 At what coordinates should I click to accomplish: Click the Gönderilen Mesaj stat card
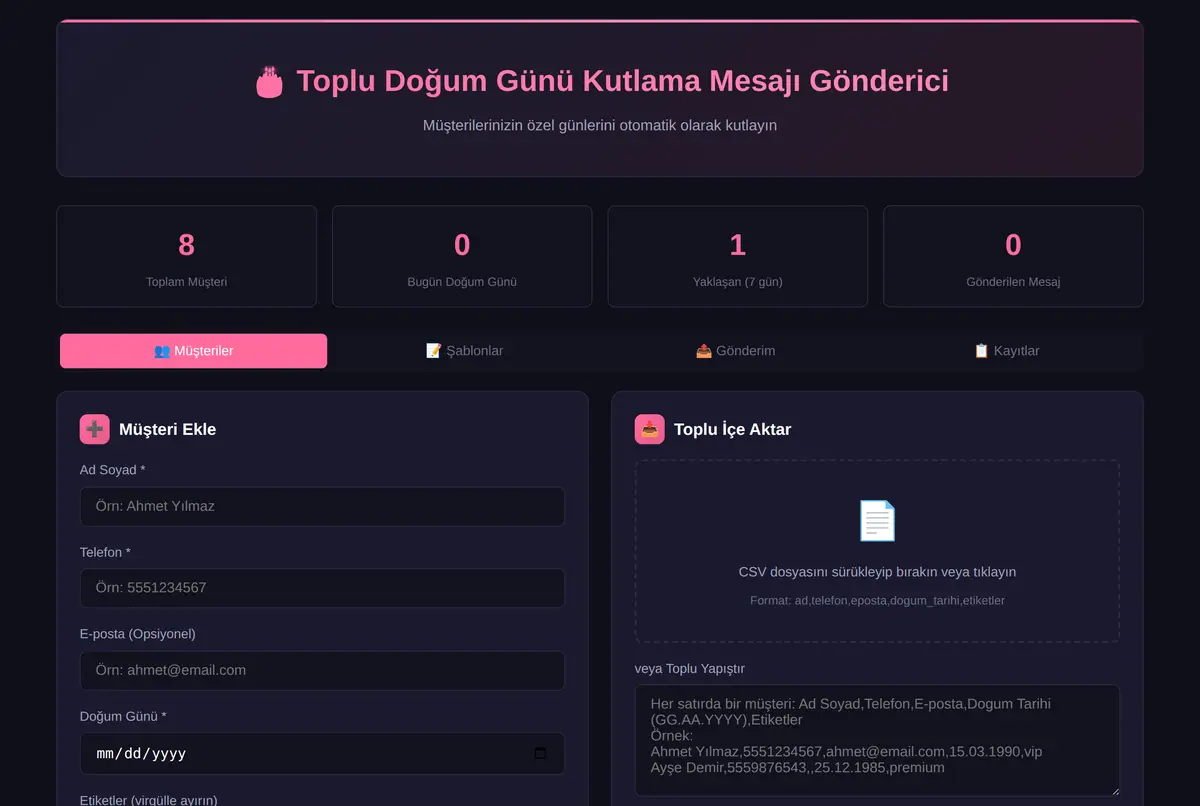coord(1013,256)
